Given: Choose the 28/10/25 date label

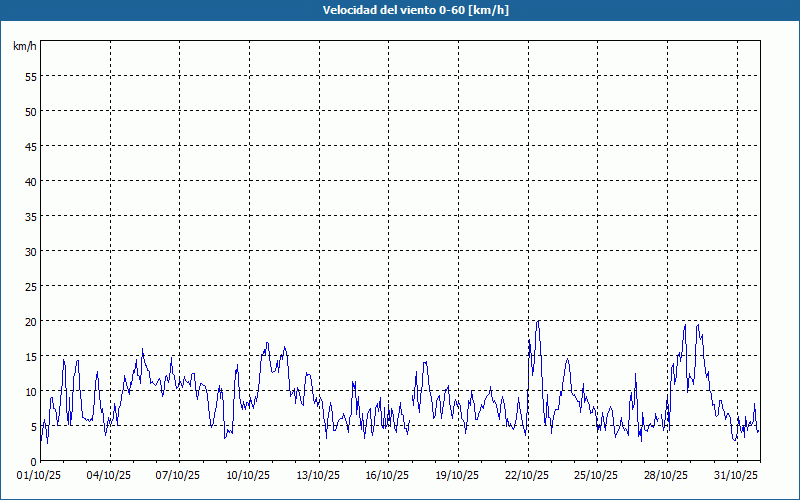Looking at the screenshot, I should 666,475.
